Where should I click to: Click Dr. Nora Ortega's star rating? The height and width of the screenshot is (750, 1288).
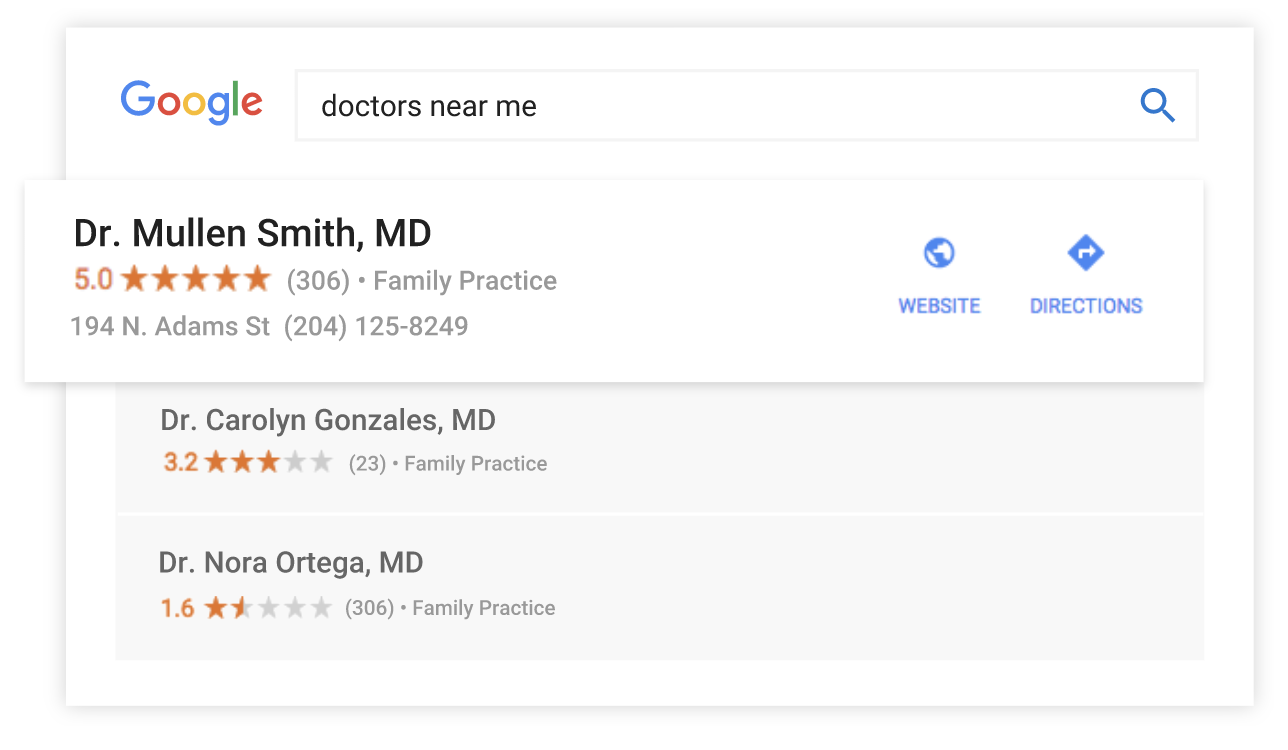268,607
